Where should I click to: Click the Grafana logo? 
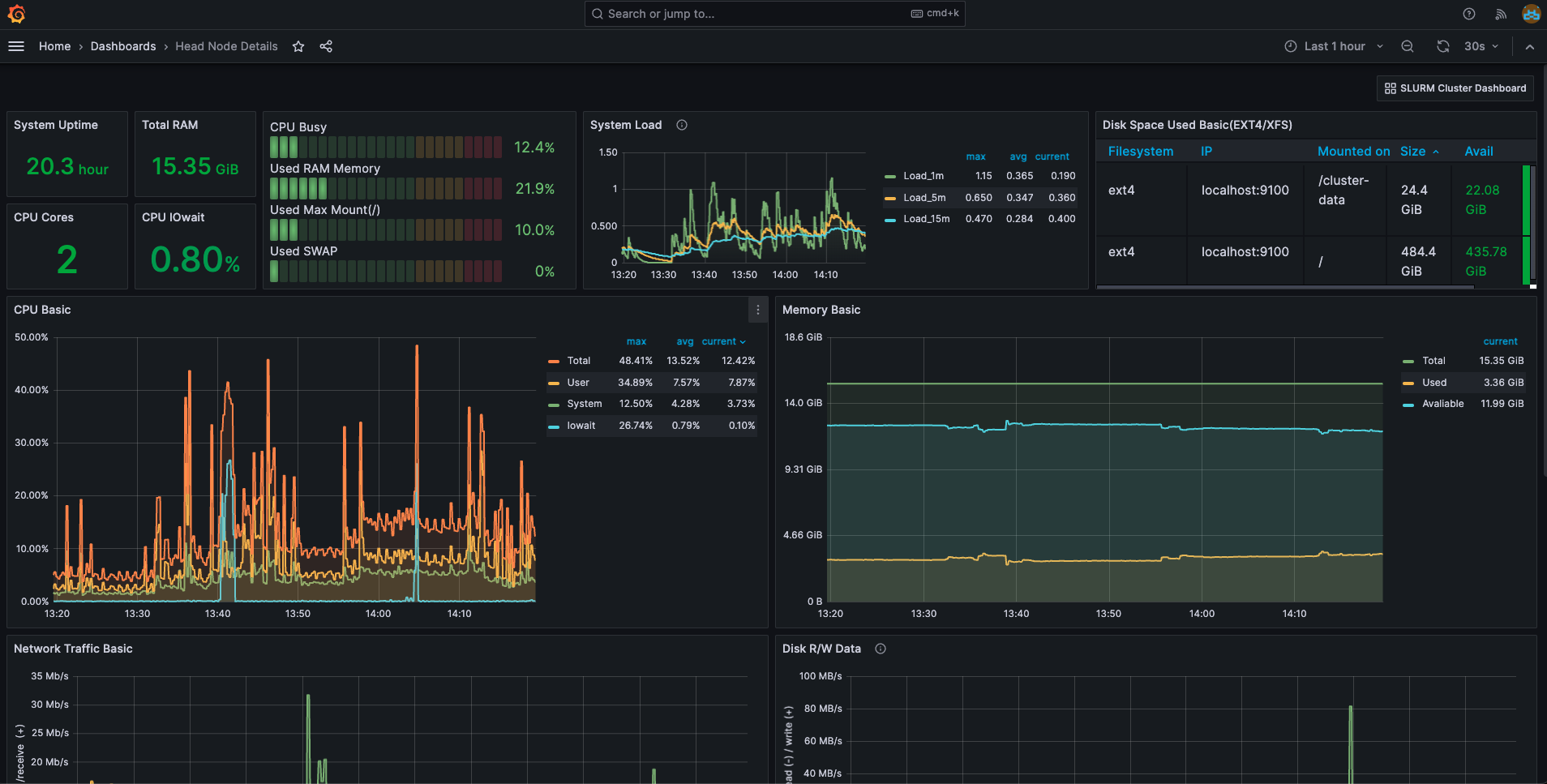coord(16,14)
